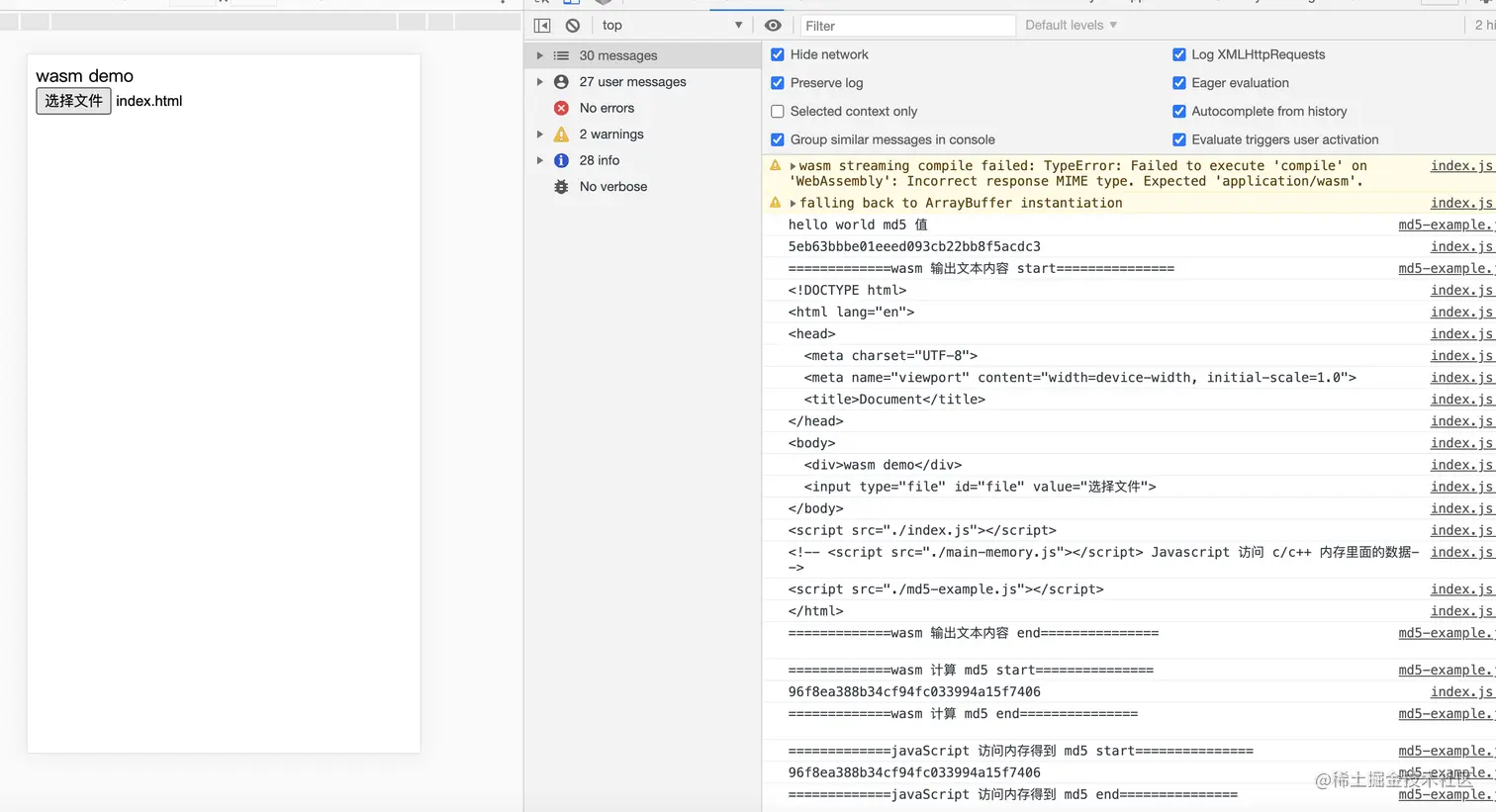
Task: Expand the falling back to ArrayBuffer warning
Action: click(794, 203)
